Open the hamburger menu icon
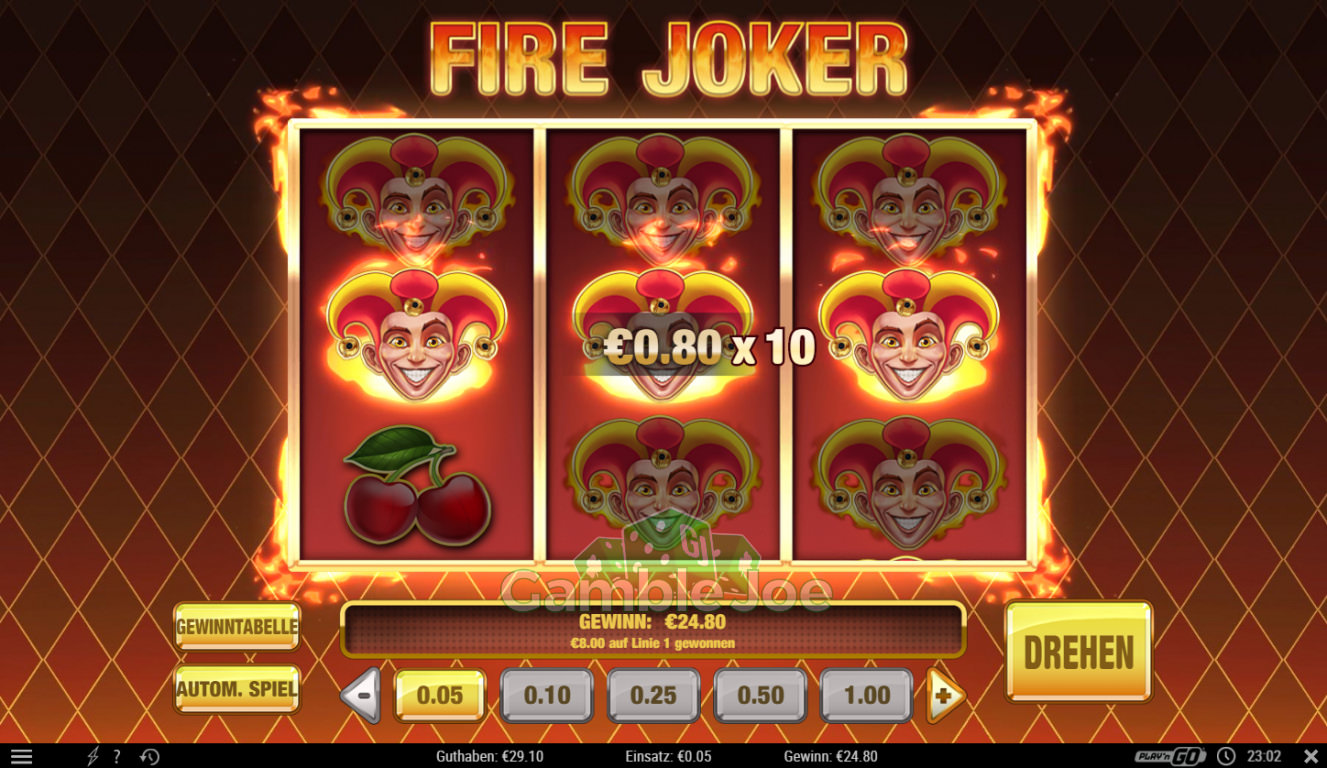The height and width of the screenshot is (768, 1327). click(x=21, y=757)
